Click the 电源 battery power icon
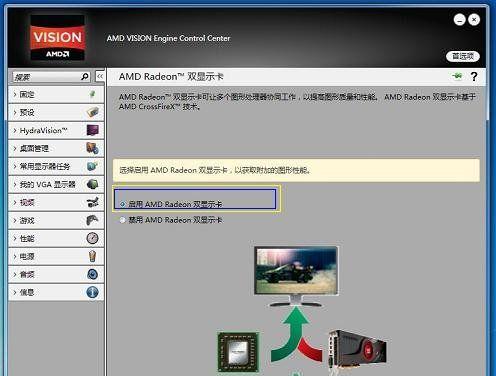Image resolution: width=496 pixels, height=376 pixels. (92, 256)
